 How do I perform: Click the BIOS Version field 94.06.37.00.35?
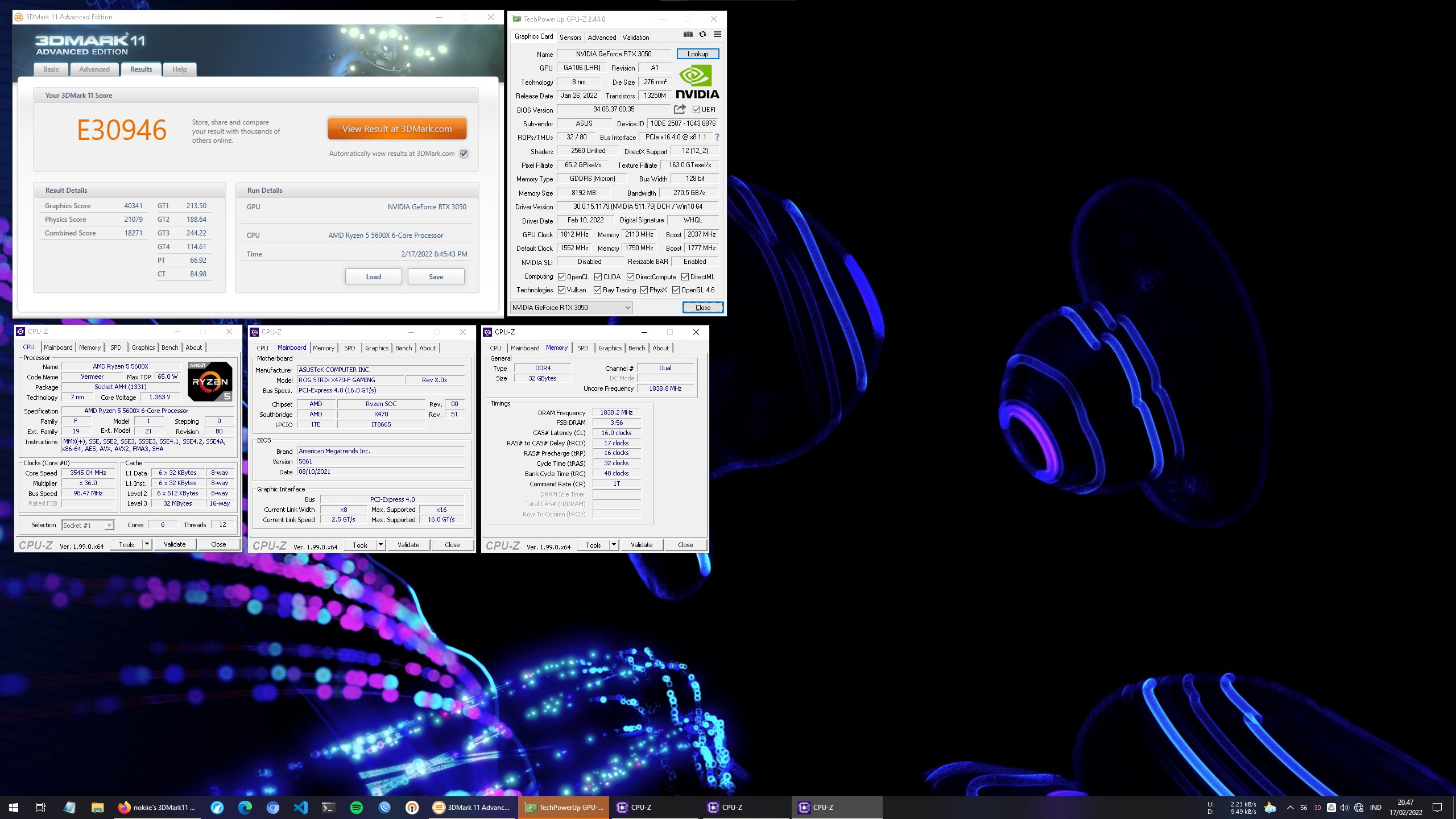click(x=614, y=109)
